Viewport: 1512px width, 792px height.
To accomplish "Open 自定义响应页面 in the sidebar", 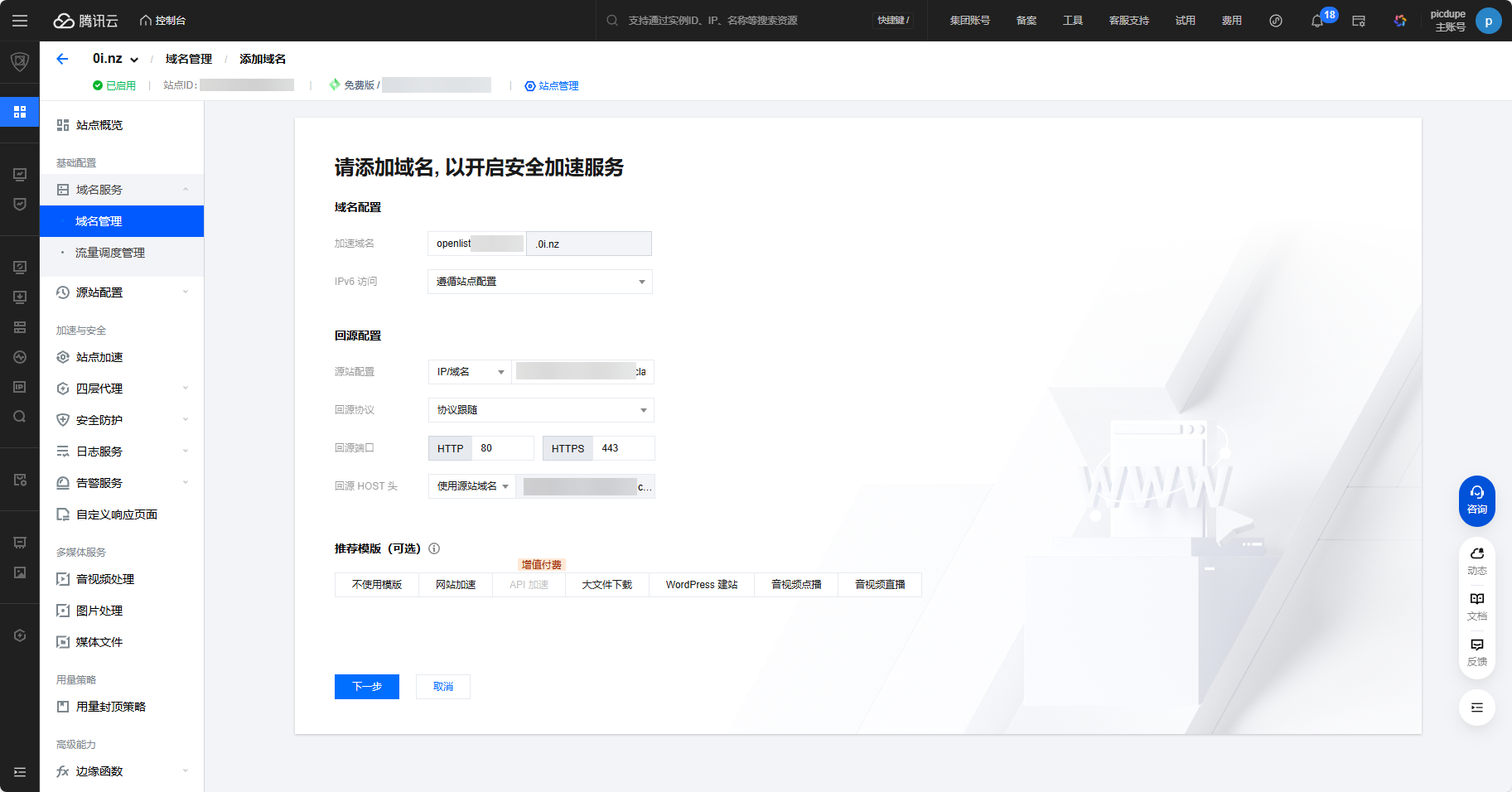I will click(x=122, y=514).
